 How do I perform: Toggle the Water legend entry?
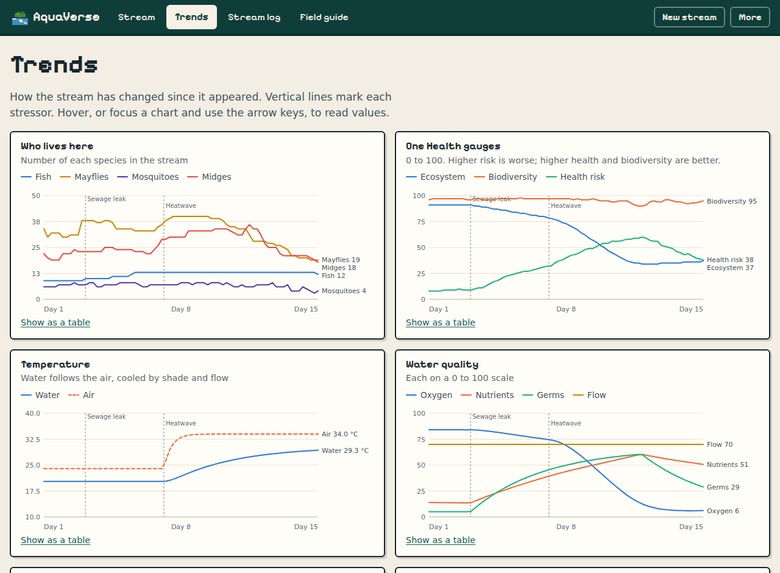pos(40,395)
